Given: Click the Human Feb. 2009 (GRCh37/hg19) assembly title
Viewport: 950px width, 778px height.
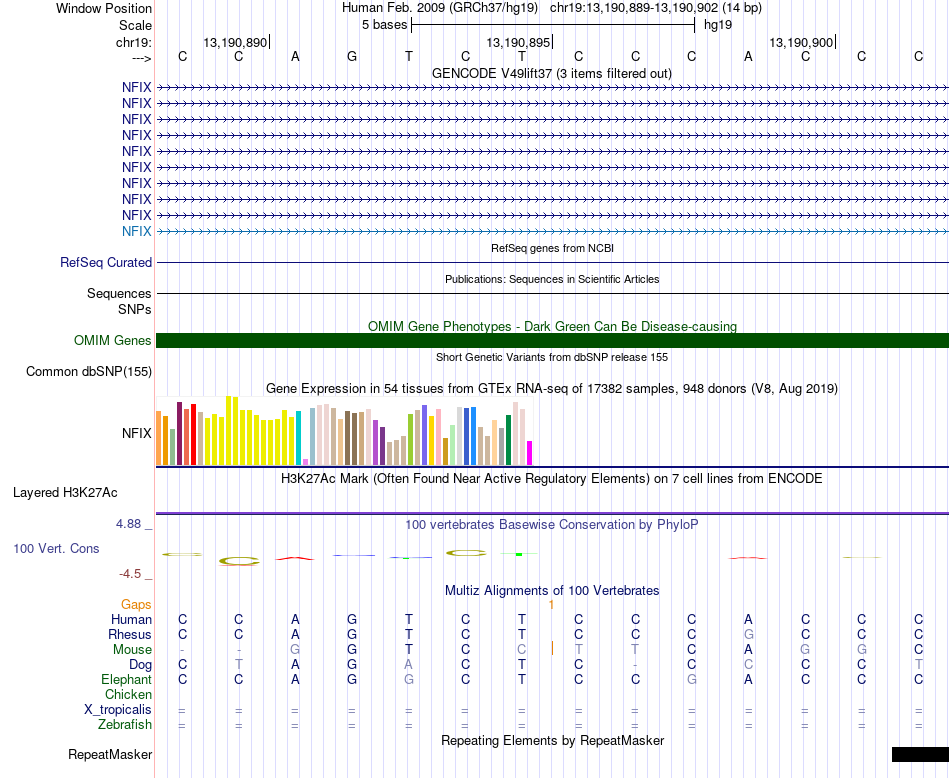Looking at the screenshot, I should tap(440, 8).
